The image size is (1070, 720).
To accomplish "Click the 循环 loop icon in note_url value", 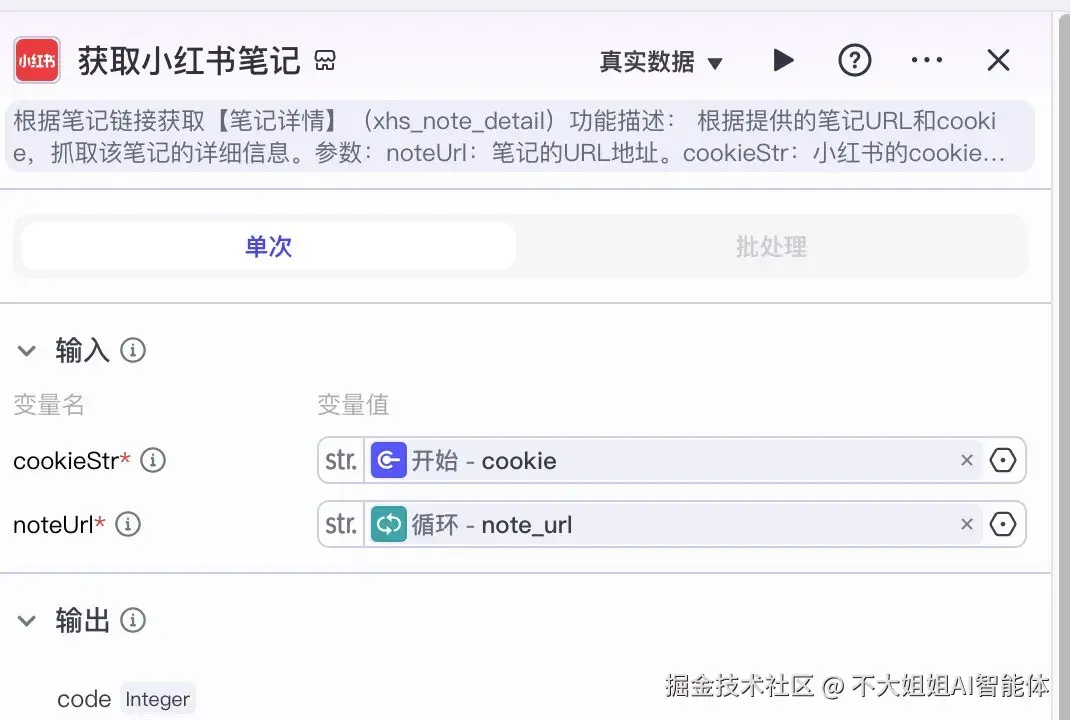I will click(x=389, y=524).
